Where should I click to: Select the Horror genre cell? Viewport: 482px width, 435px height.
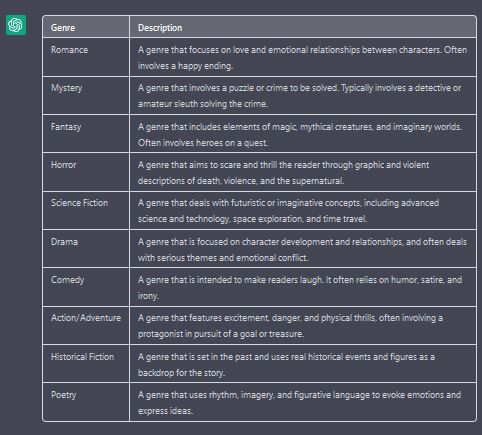(x=86, y=172)
